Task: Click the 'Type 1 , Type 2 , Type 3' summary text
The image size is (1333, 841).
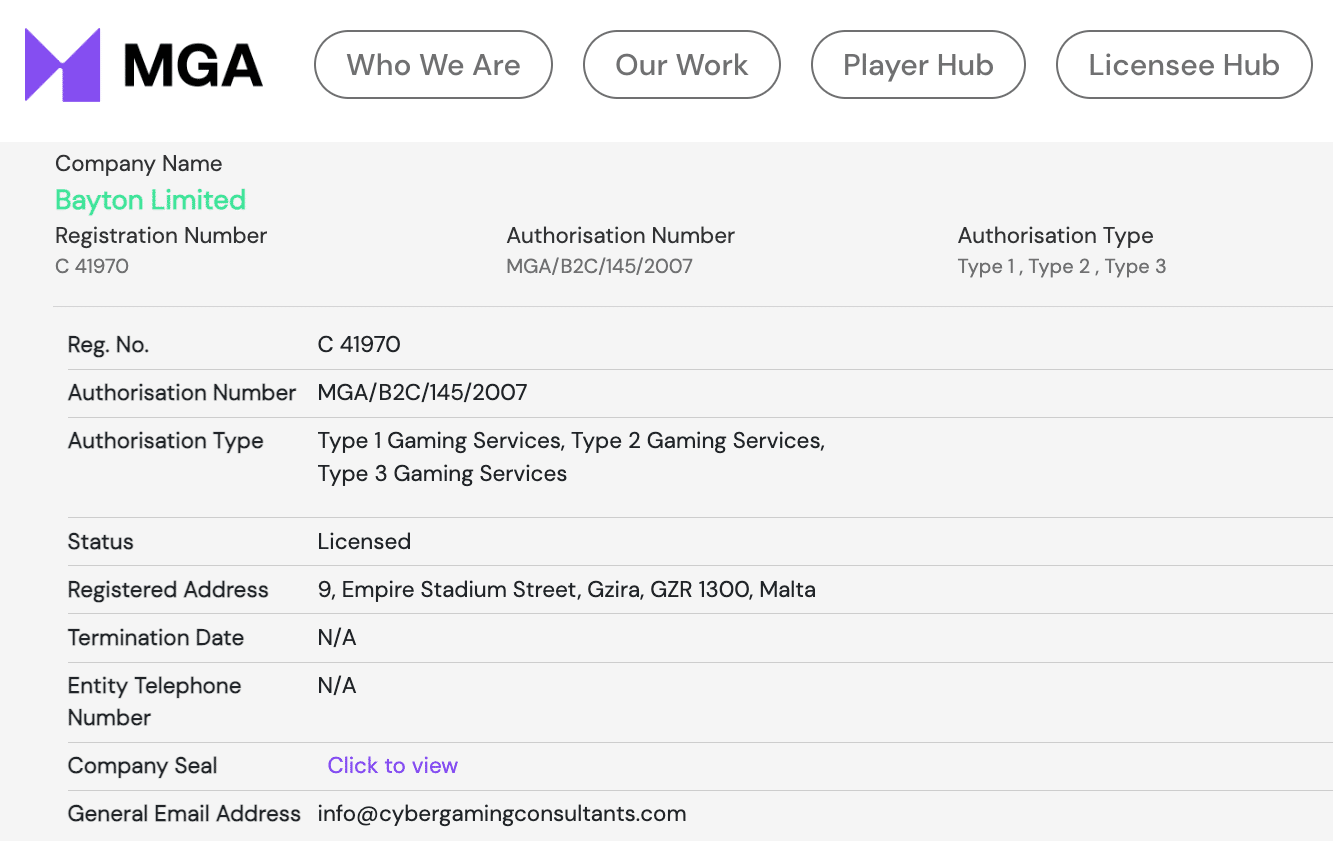Action: click(1062, 266)
